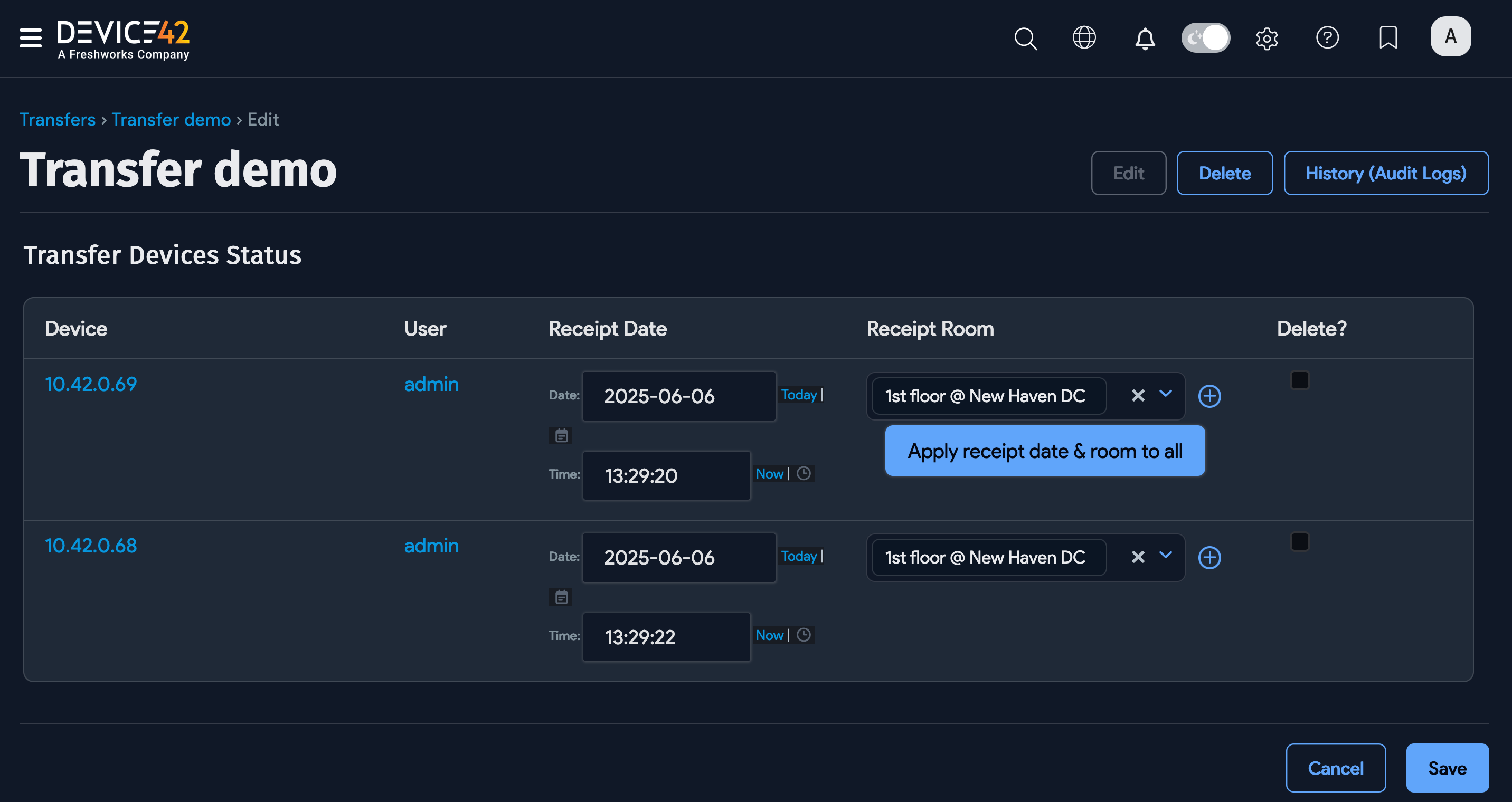
Task: Expand receipt room dropdown for 10.42.0.68
Action: point(1165,556)
